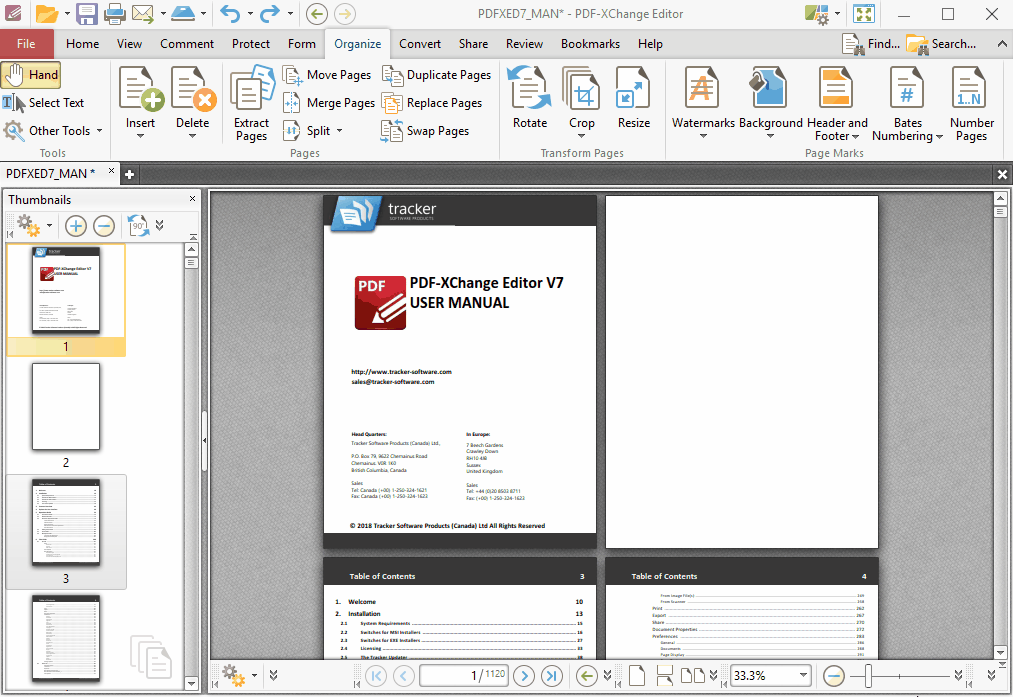Click Extract Pages
The image size is (1013, 697).
point(251,103)
